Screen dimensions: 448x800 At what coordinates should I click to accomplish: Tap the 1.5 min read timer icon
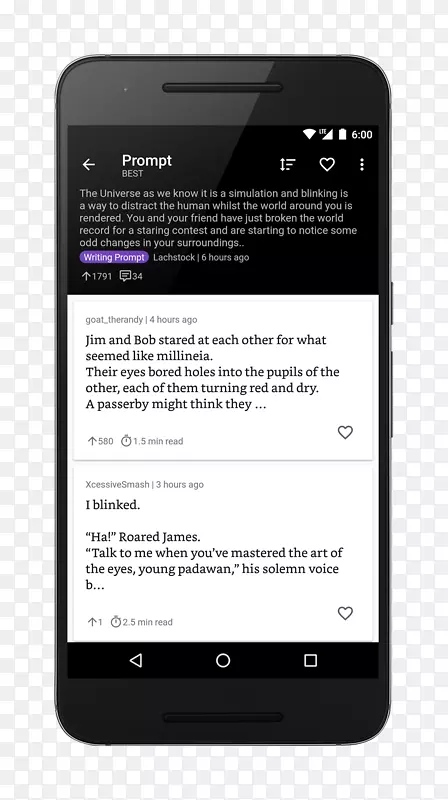click(126, 441)
